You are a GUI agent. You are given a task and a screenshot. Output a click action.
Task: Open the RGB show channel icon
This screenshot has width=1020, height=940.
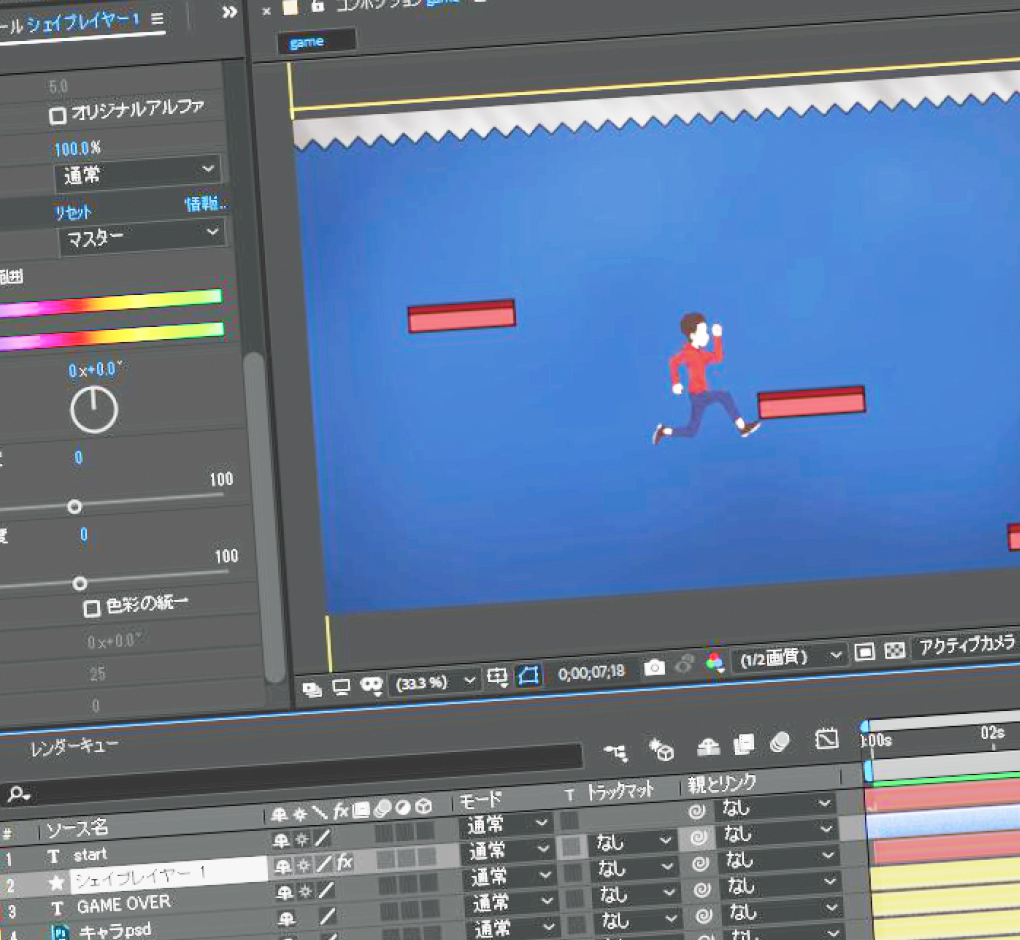(714, 663)
